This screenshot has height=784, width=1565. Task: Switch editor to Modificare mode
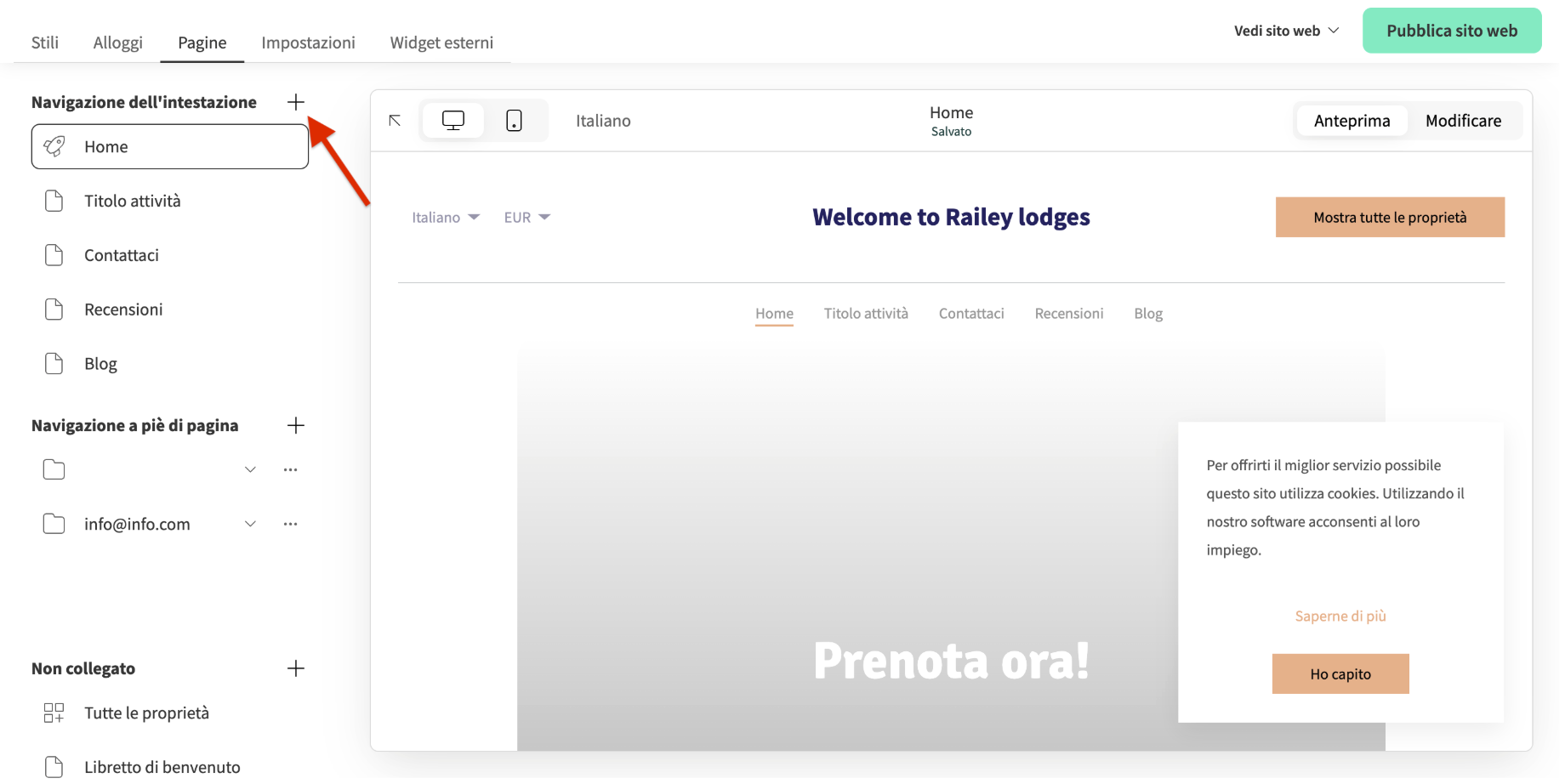click(1463, 120)
